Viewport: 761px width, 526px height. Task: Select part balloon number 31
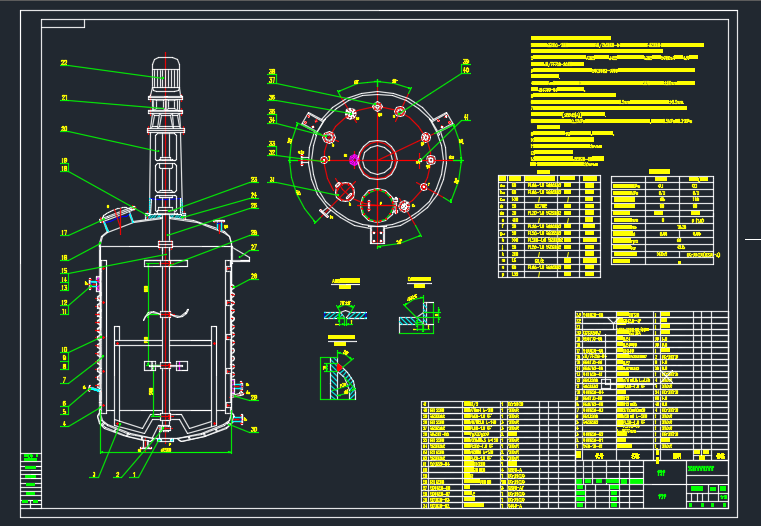click(x=272, y=180)
